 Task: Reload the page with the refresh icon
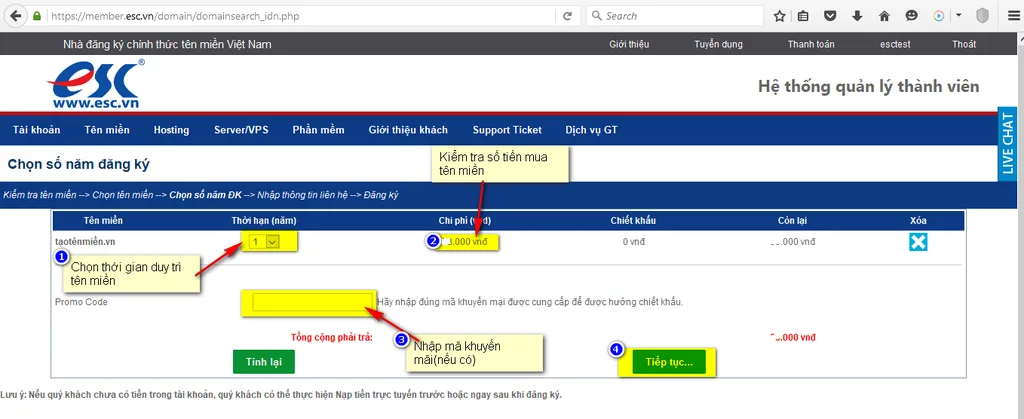(x=568, y=16)
